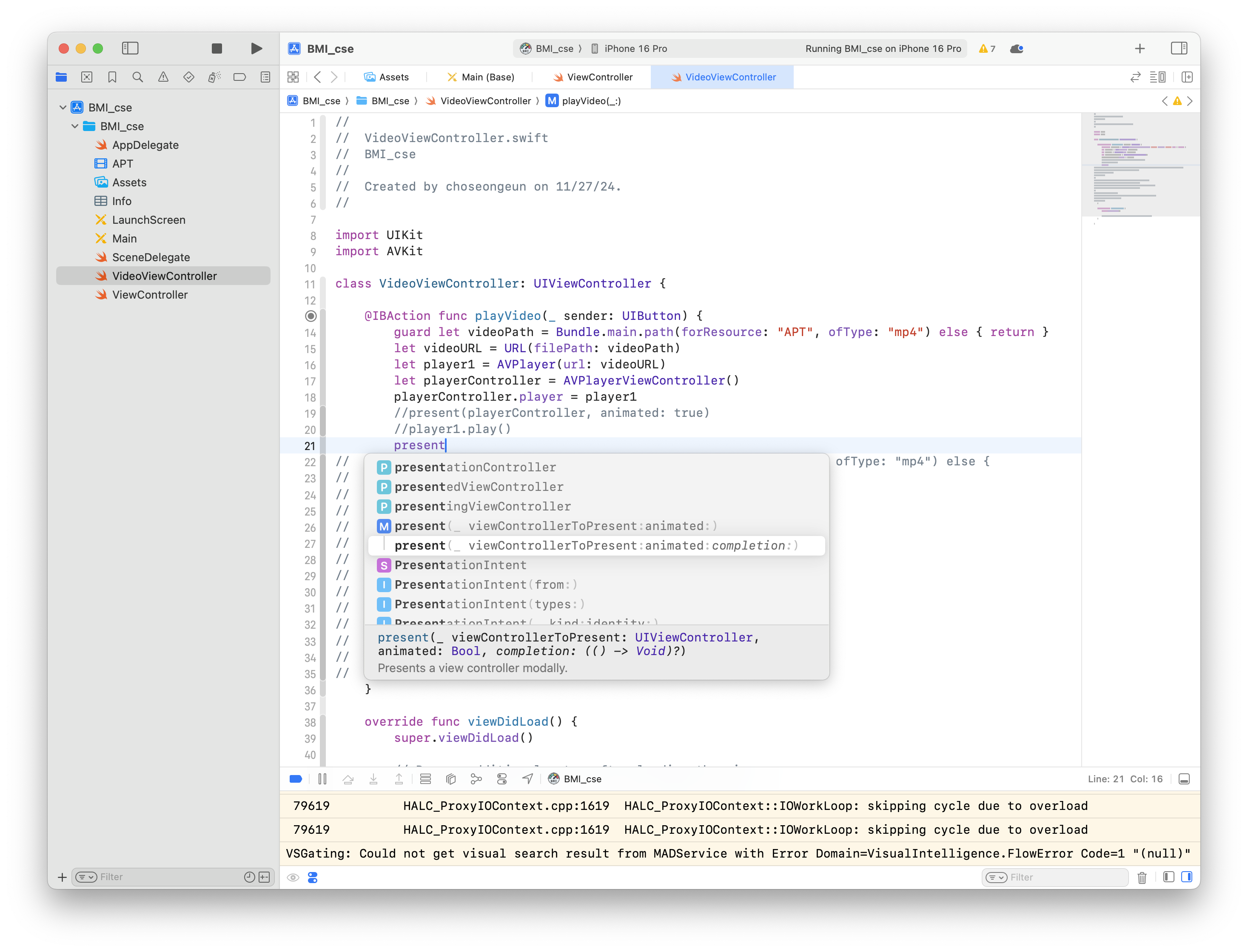
Task: Click Debug Memory Graph icon
Action: [x=476, y=779]
